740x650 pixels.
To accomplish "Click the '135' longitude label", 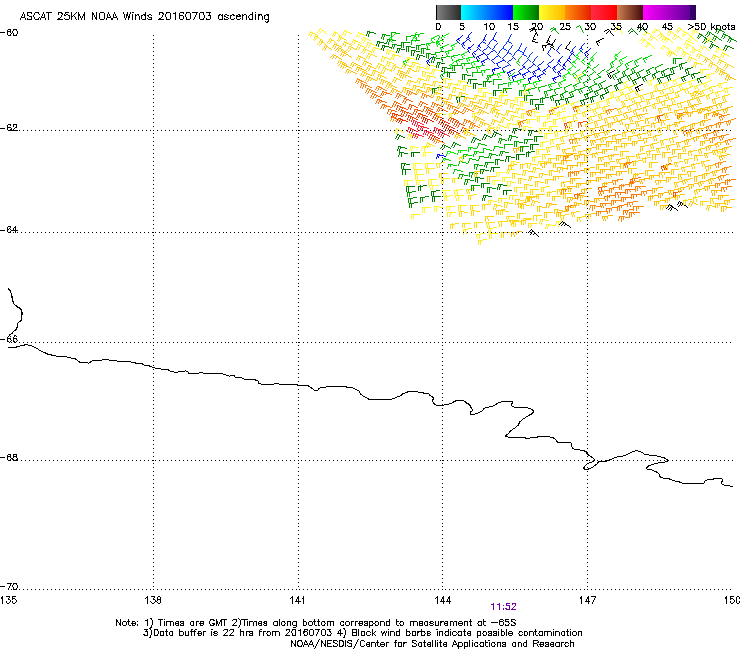I will 8,600.
